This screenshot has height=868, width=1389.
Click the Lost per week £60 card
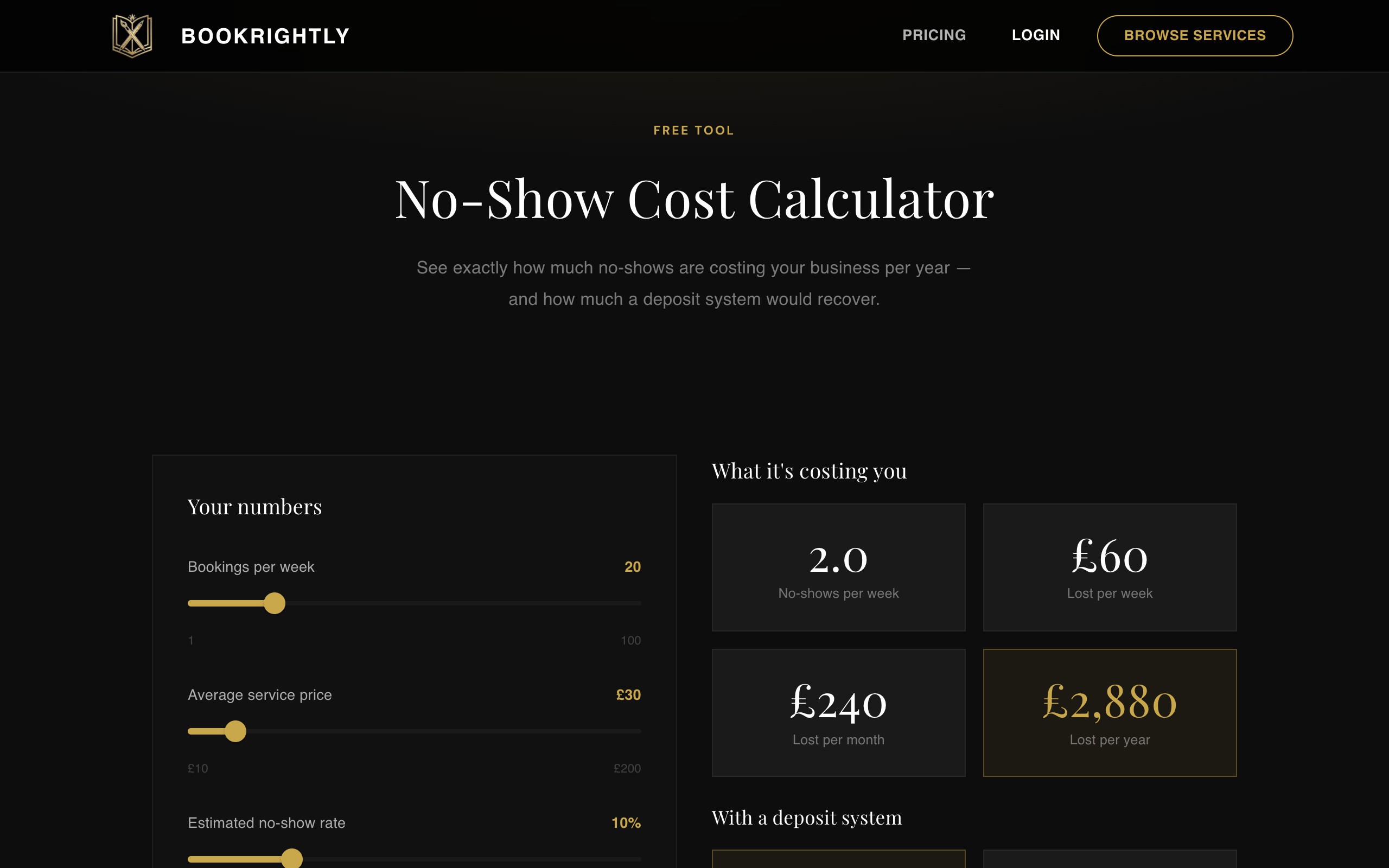coord(1110,567)
